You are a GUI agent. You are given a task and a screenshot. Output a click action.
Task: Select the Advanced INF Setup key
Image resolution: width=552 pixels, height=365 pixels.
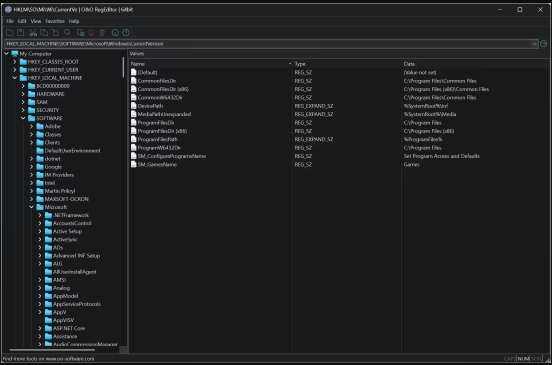coord(76,256)
